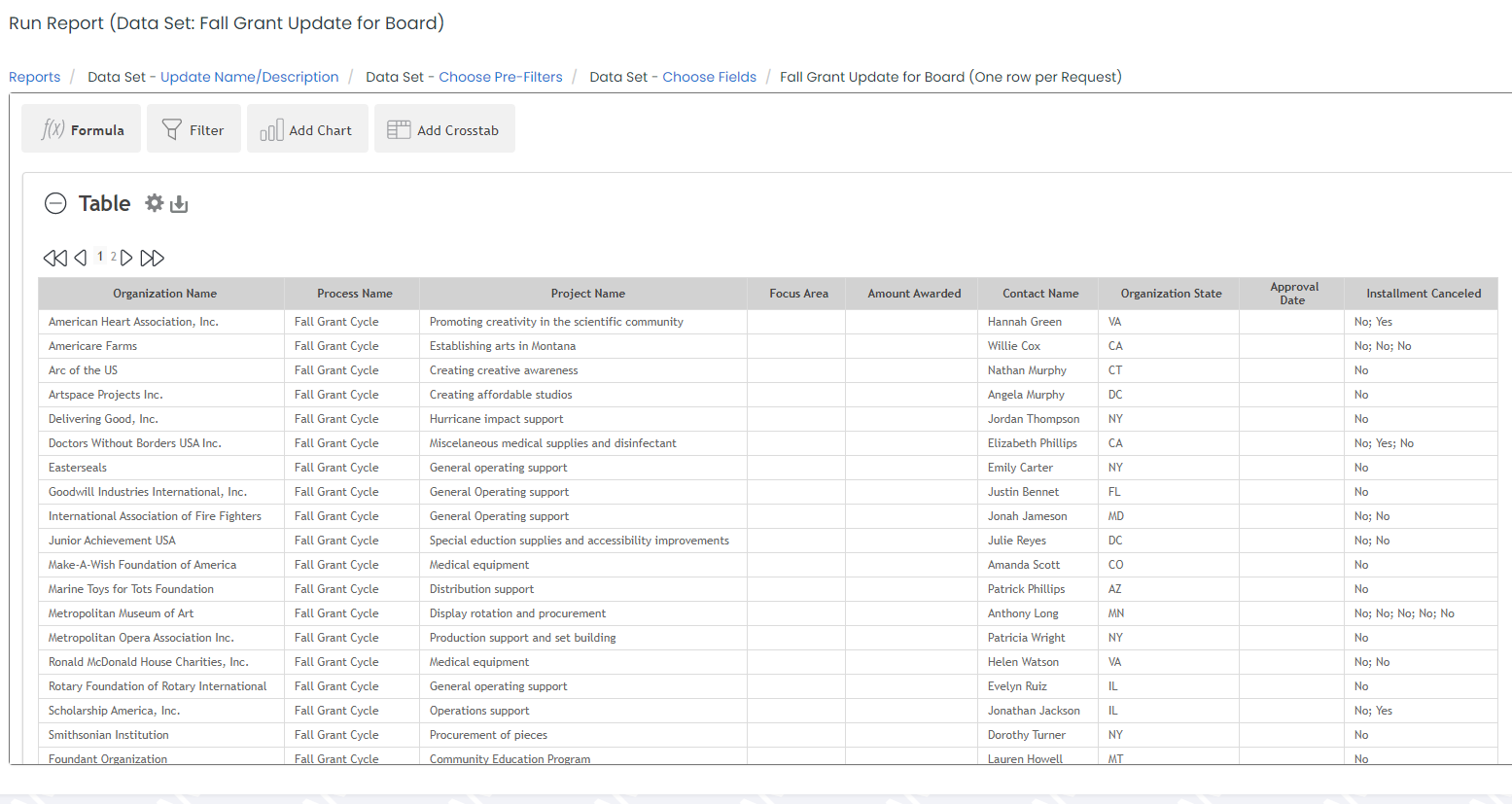Click Installment Canceled column header
Screen dimensions: 1512x804
coord(1424,294)
